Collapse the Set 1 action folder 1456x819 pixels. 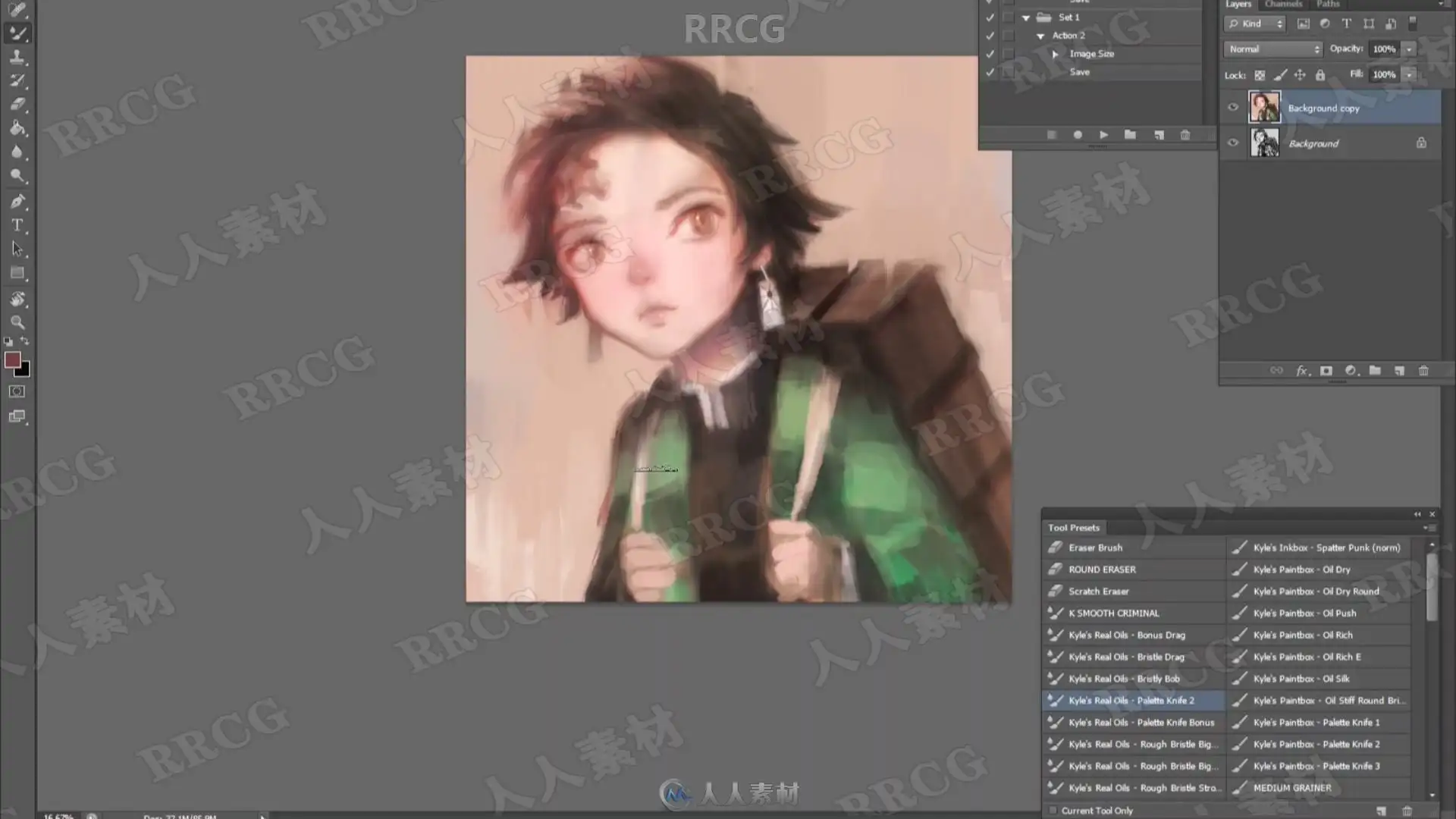(1026, 17)
